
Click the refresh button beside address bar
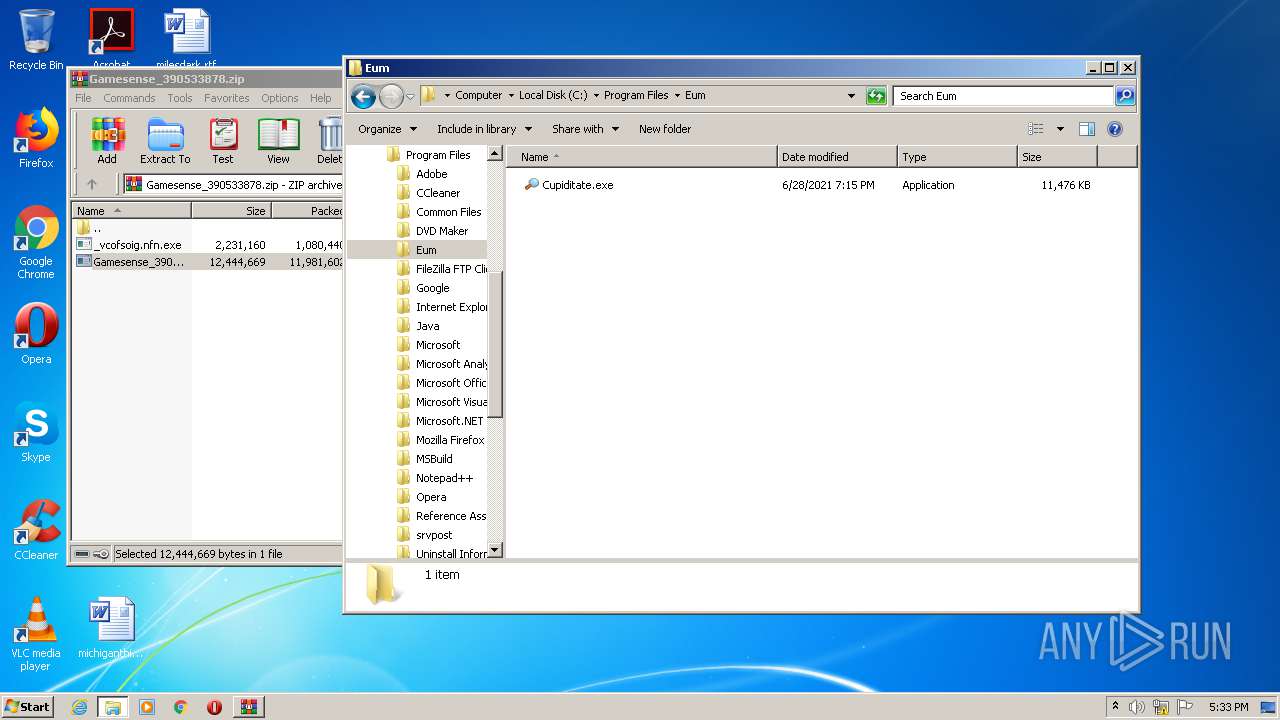pyautogui.click(x=876, y=96)
